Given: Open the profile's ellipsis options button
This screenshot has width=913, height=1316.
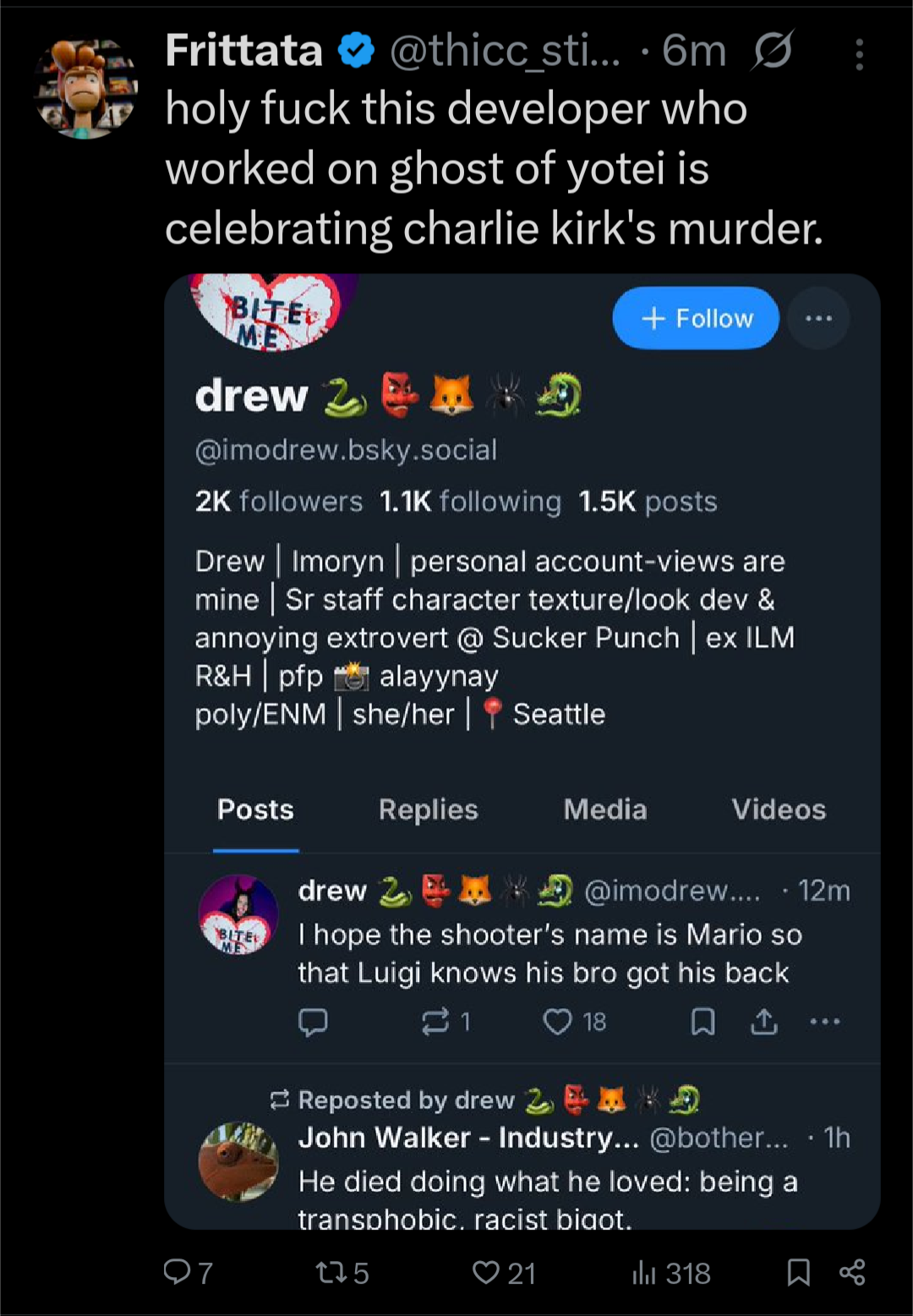Looking at the screenshot, I should coord(818,319).
